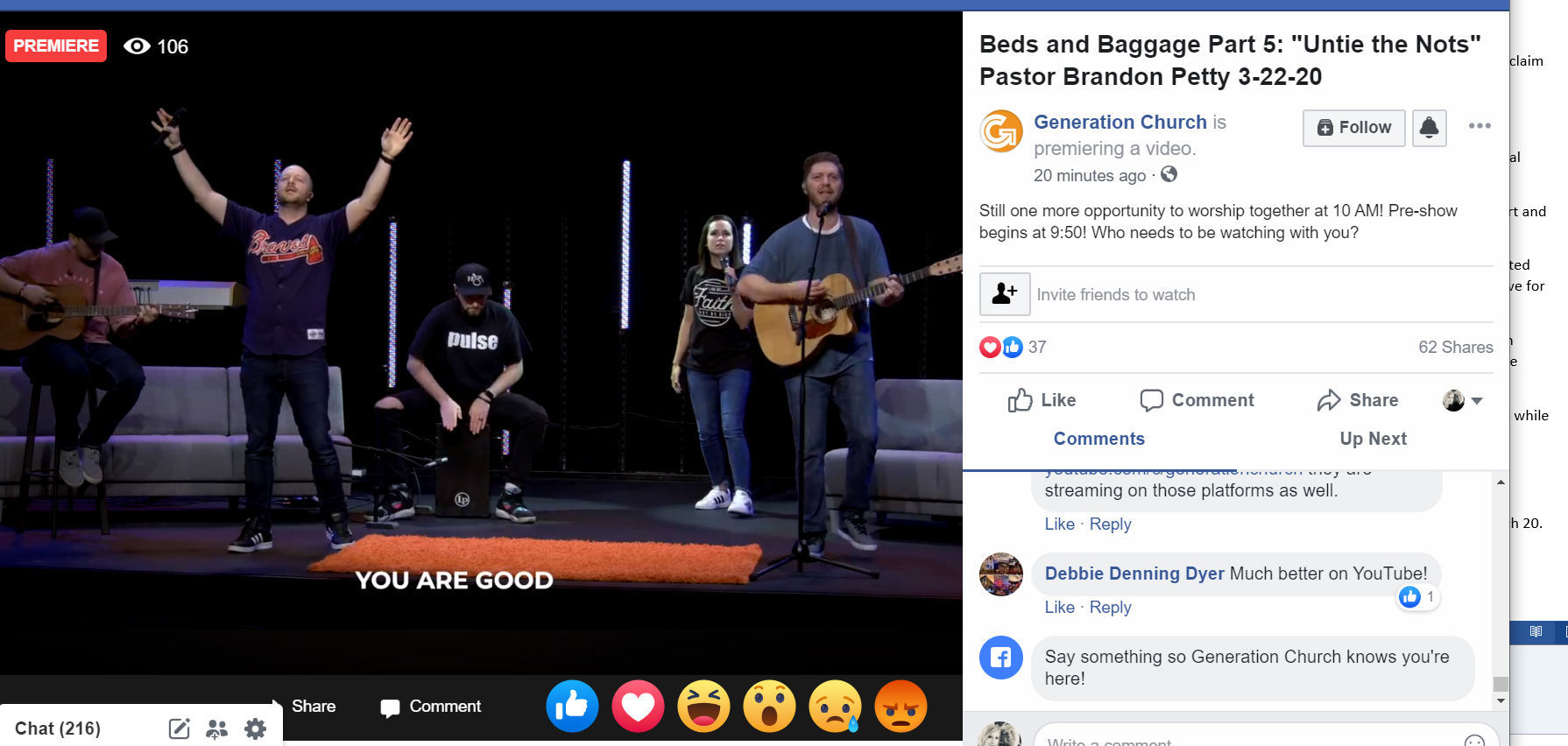Viewport: 1568px width, 746px height.
Task: Click the Facebook logo beside prompt message
Action: tap(1000, 658)
